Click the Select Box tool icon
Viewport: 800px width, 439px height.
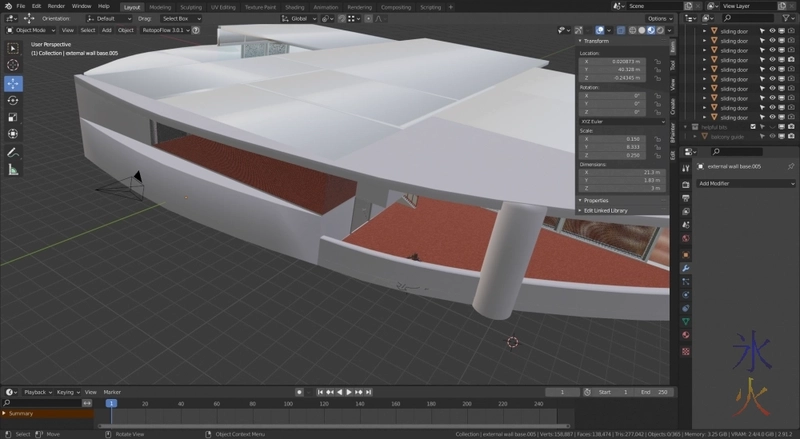[x=13, y=47]
